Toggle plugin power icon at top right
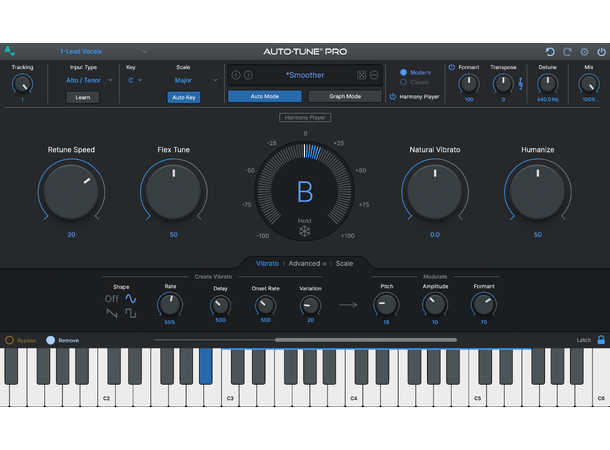Image resolution: width=610 pixels, height=450 pixels. click(x=601, y=52)
